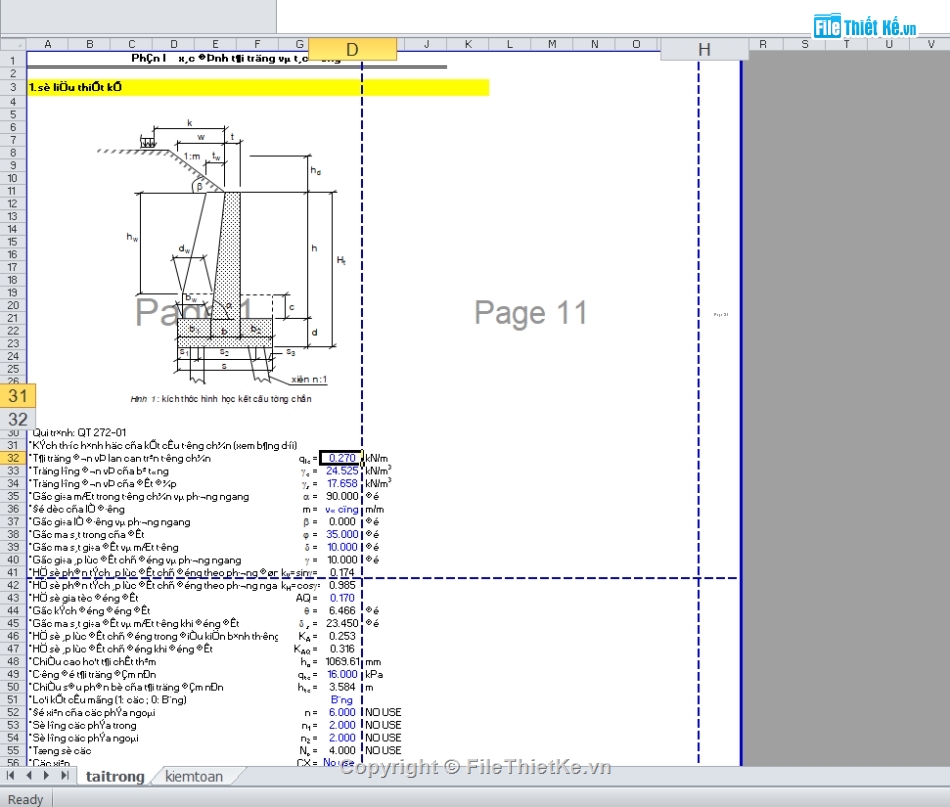This screenshot has height=807, width=950.
Task: Go to previous sheet navigation arrow
Action: point(28,775)
